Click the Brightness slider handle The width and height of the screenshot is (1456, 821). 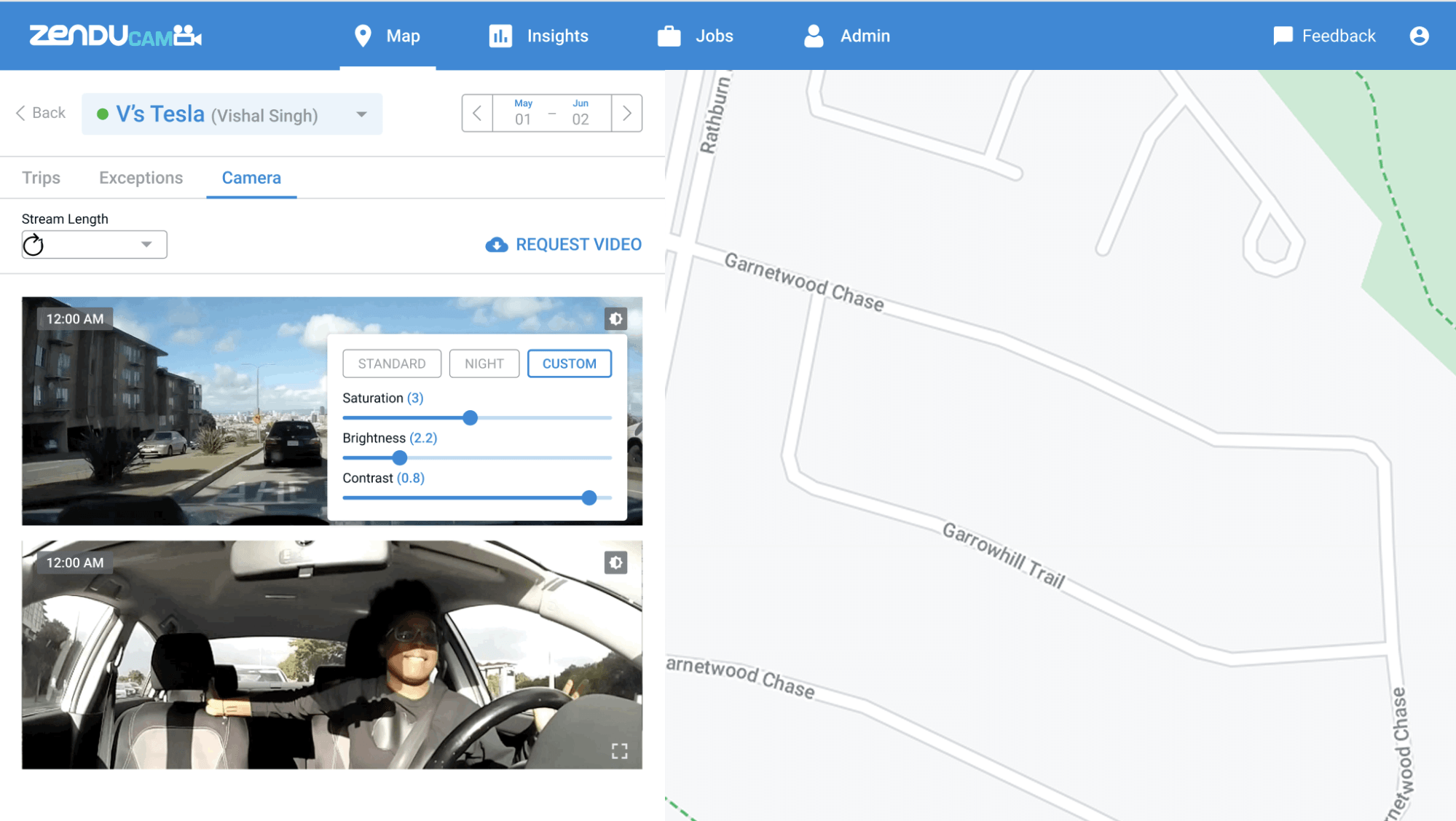coord(399,457)
